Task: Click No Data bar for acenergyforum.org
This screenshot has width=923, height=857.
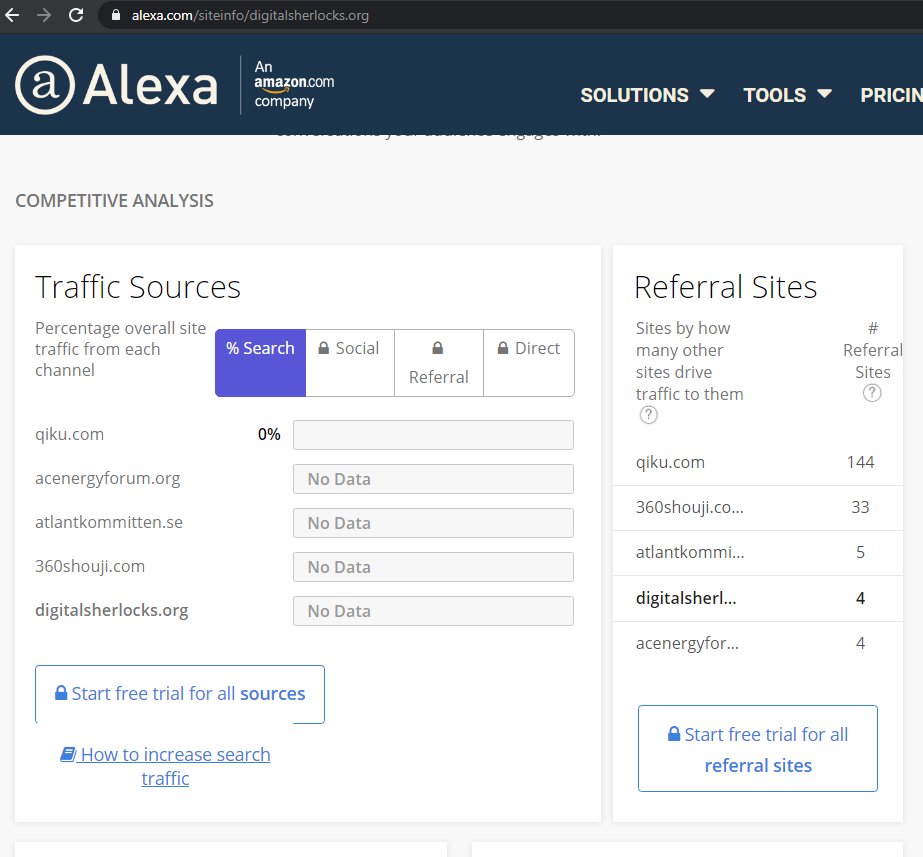Action: [x=433, y=479]
